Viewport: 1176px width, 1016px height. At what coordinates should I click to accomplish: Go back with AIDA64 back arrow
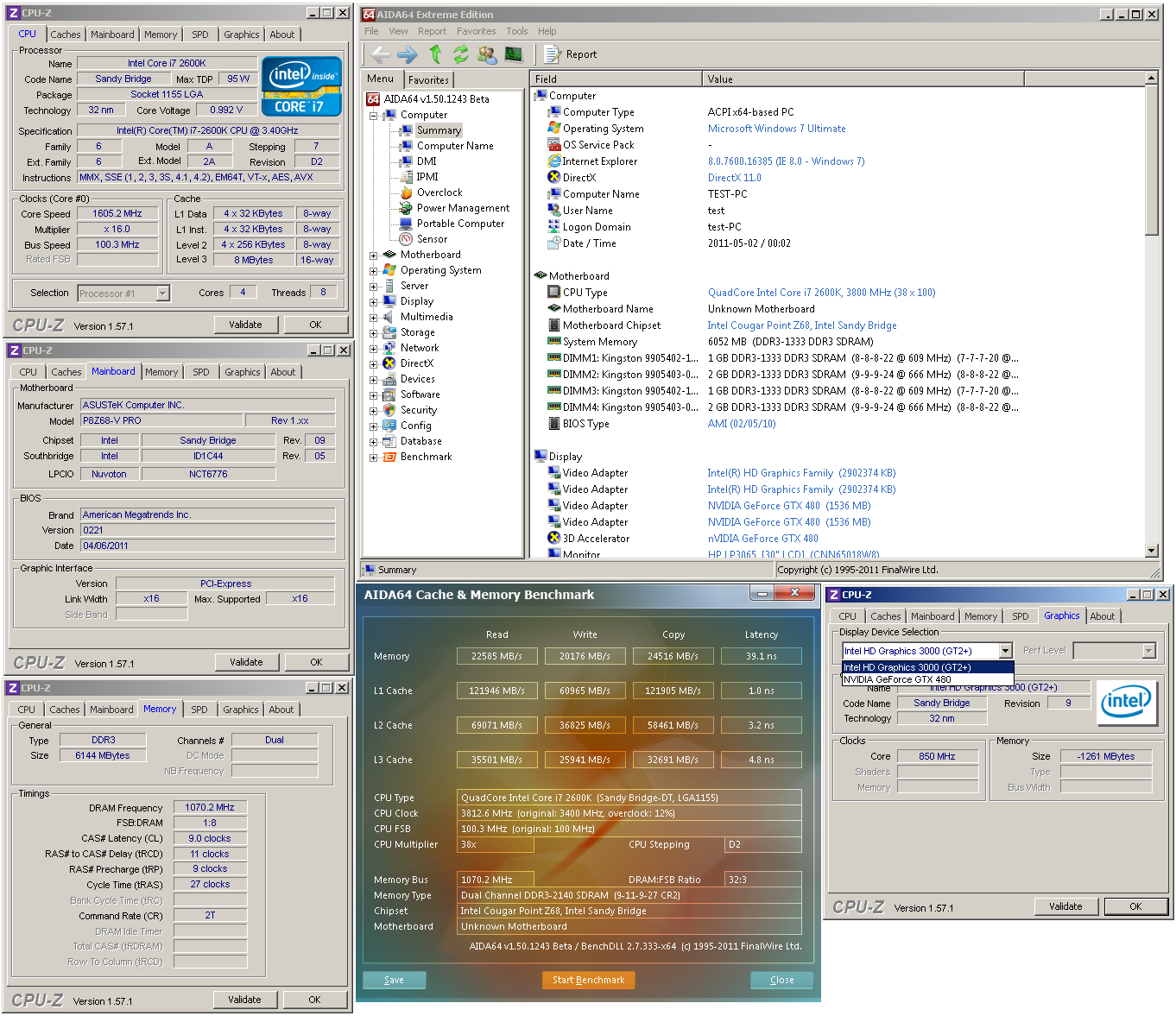point(380,54)
